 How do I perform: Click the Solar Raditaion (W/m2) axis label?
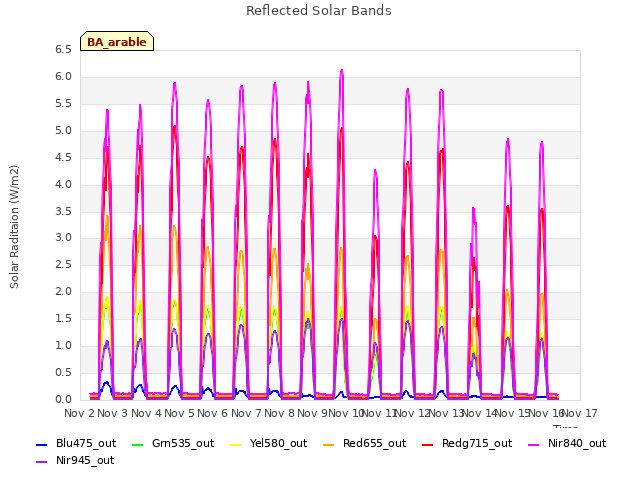pos(14,227)
